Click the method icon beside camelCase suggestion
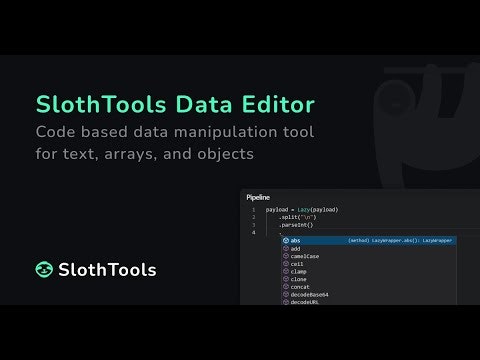The height and width of the screenshot is (360, 480). click(x=286, y=256)
